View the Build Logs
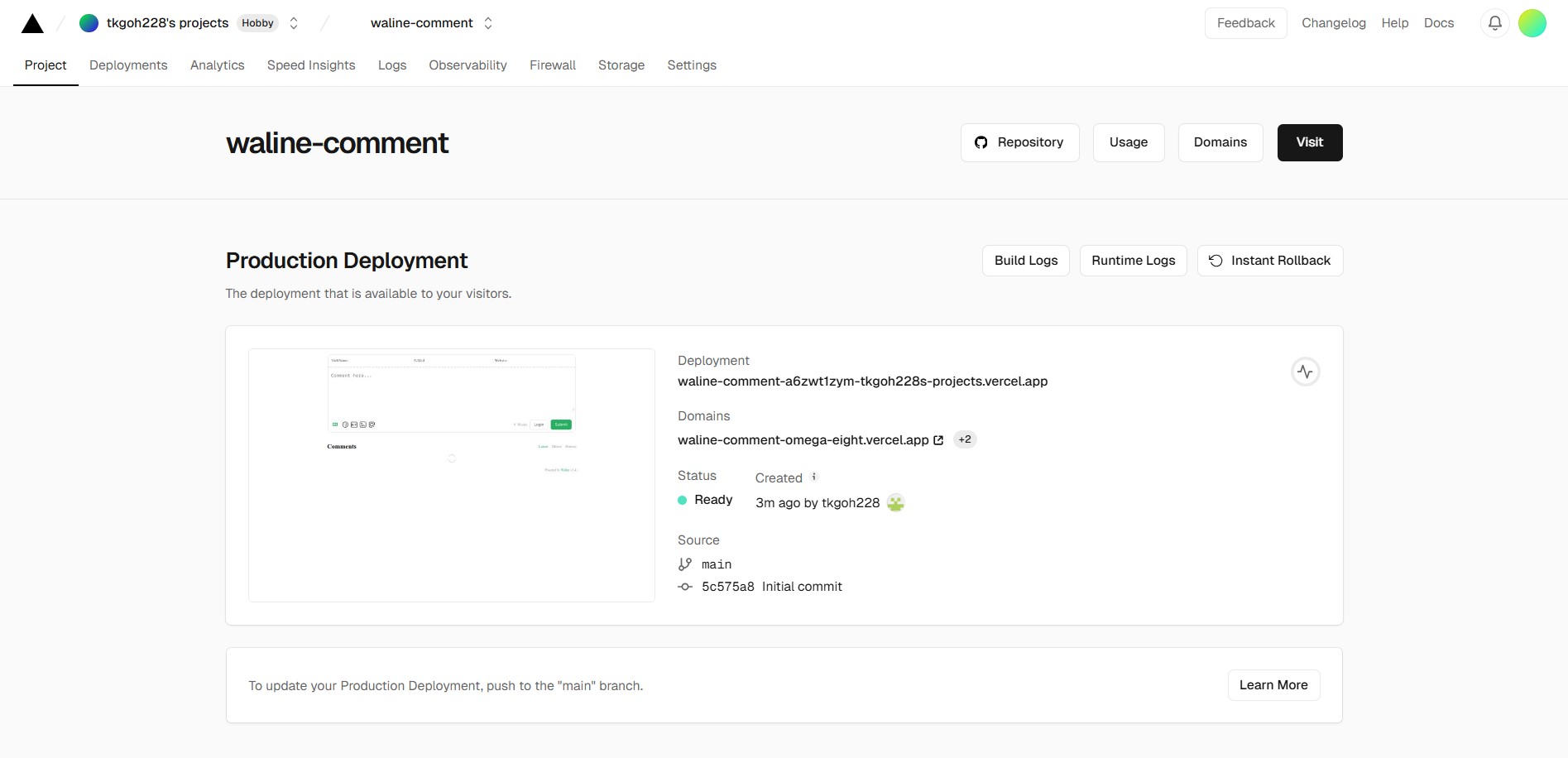This screenshot has height=758, width=1568. (1025, 261)
